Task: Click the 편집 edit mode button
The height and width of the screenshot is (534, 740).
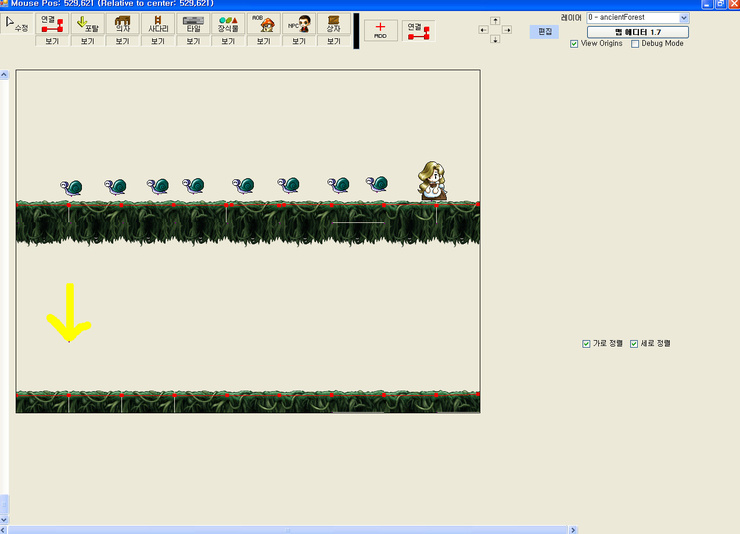Action: click(544, 32)
